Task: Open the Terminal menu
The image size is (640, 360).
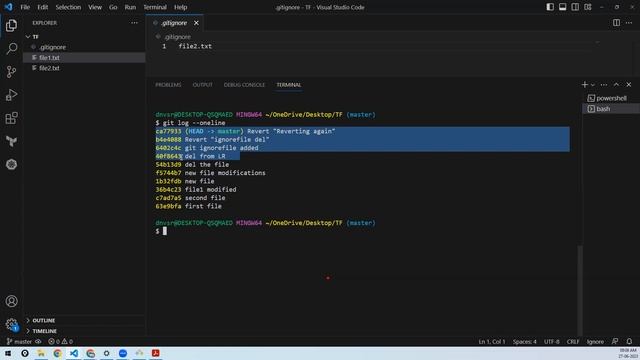Action: pos(155,7)
